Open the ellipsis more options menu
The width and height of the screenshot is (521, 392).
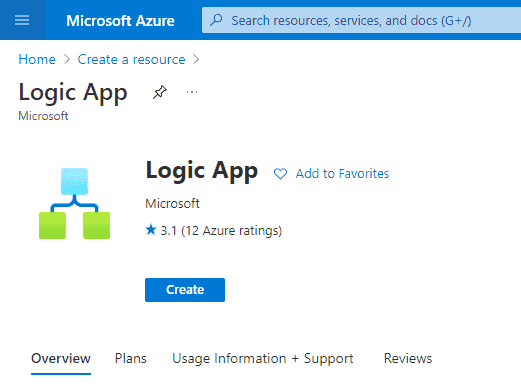(x=192, y=92)
